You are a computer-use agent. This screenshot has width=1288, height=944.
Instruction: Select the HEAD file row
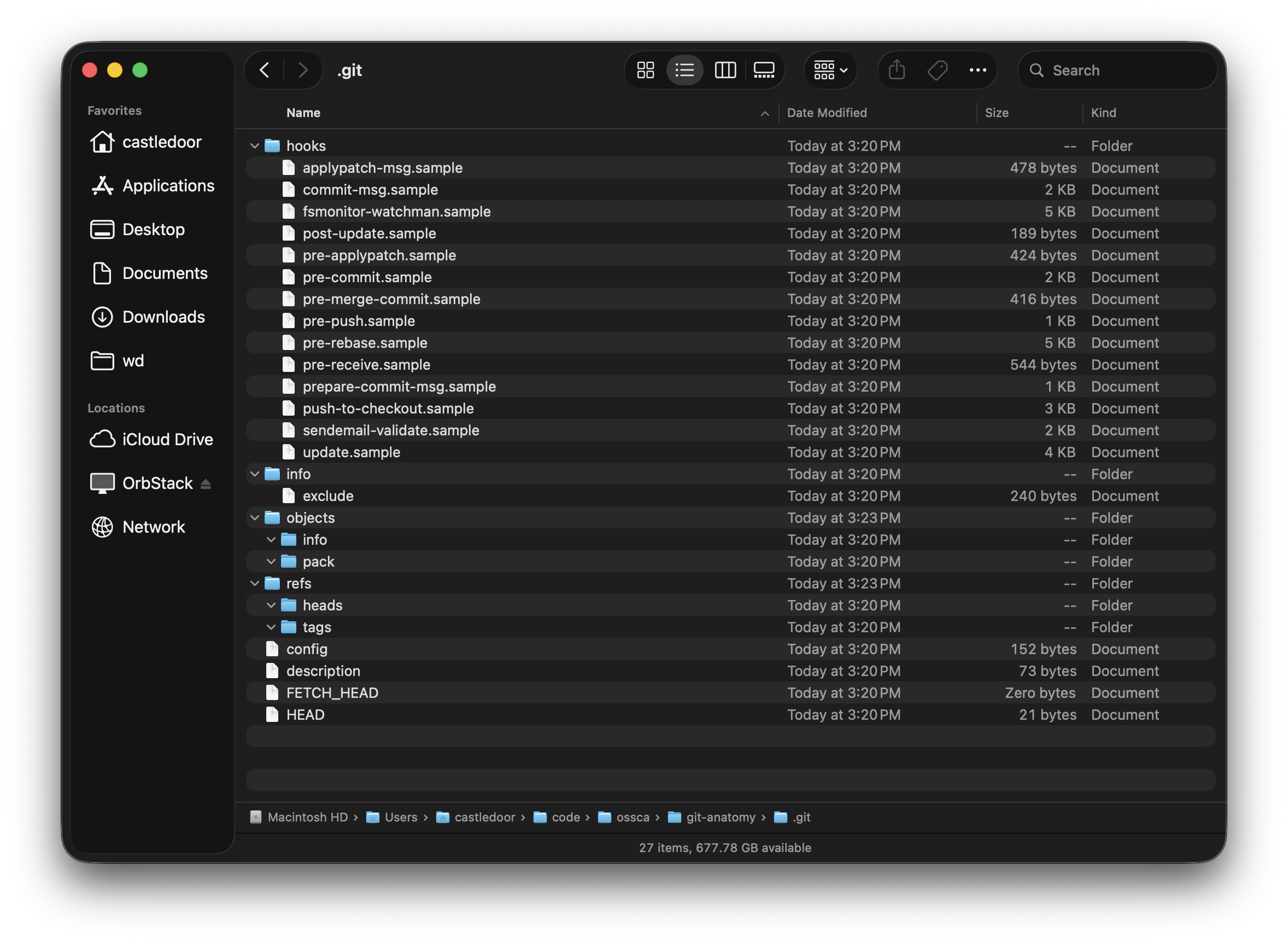tap(305, 715)
